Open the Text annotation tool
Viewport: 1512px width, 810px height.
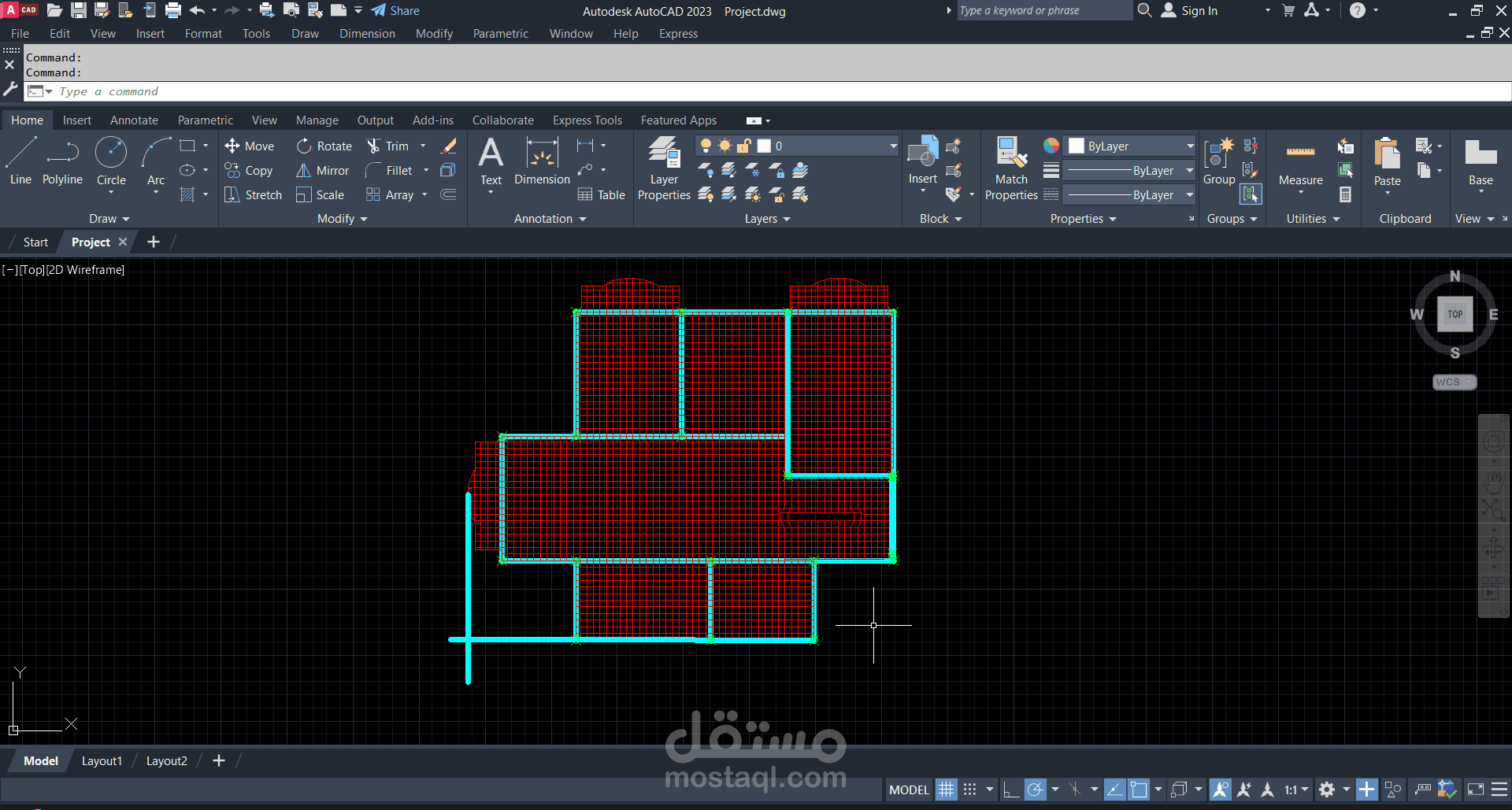click(x=491, y=161)
